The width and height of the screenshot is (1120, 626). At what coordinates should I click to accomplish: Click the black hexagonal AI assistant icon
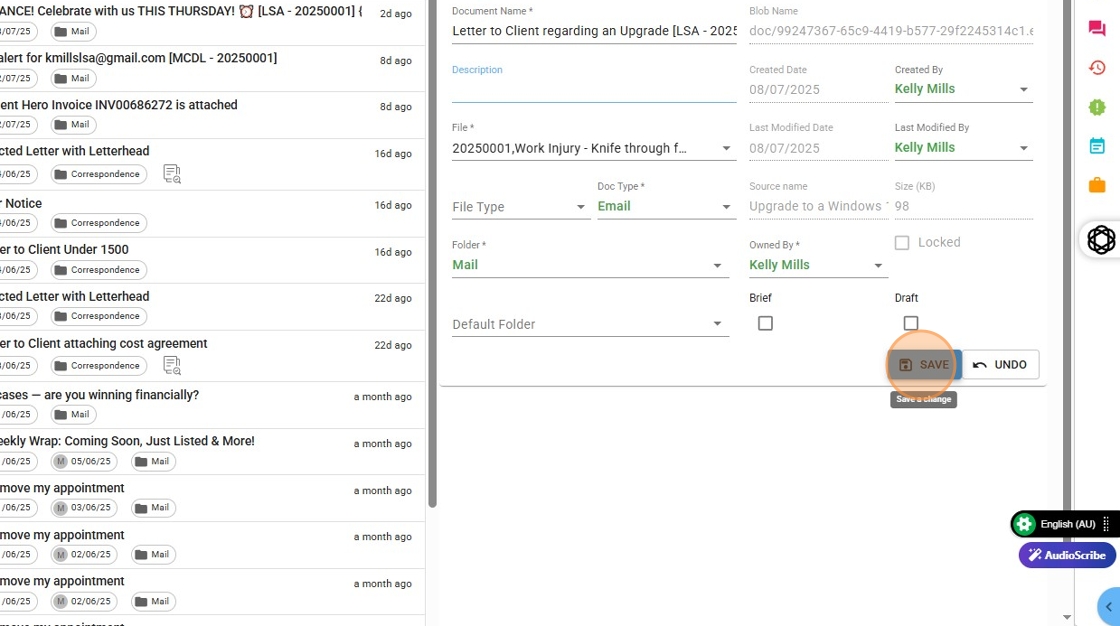pyautogui.click(x=1101, y=240)
